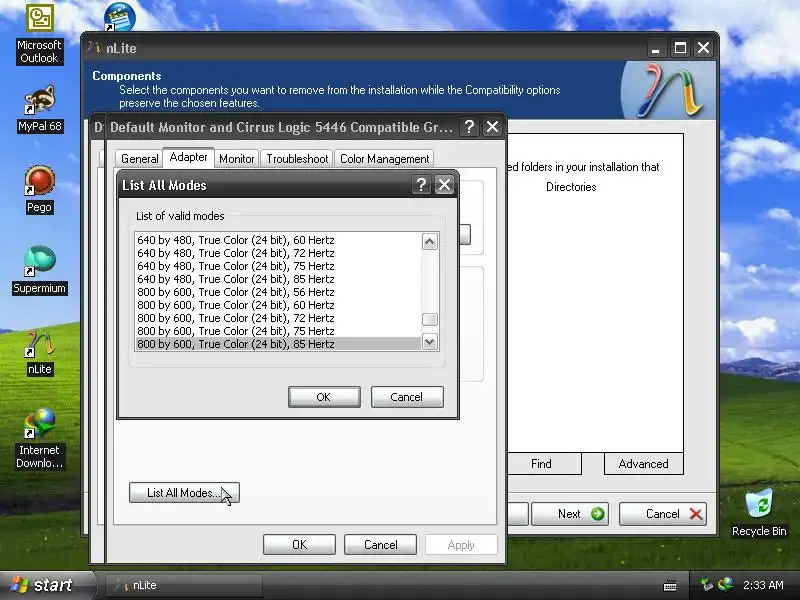Click the List All Modes button
This screenshot has height=600, width=800.
pos(184,493)
